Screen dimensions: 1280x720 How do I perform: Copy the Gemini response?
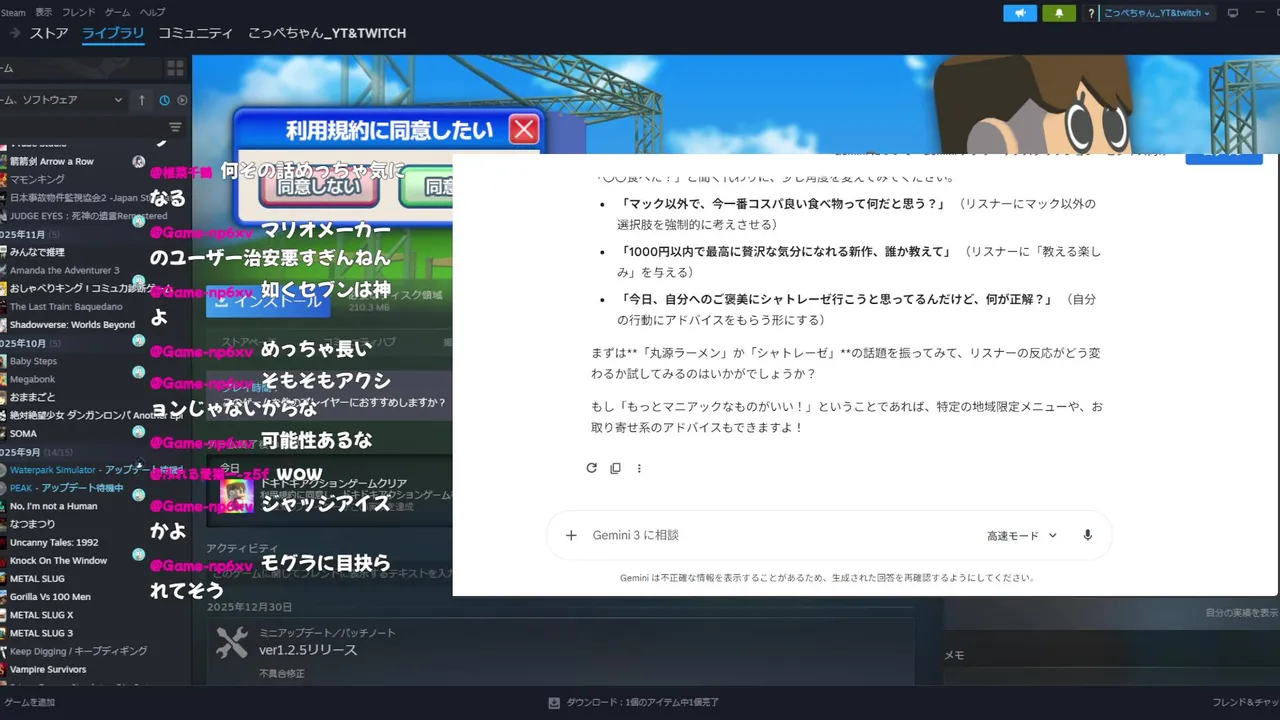[x=615, y=468]
